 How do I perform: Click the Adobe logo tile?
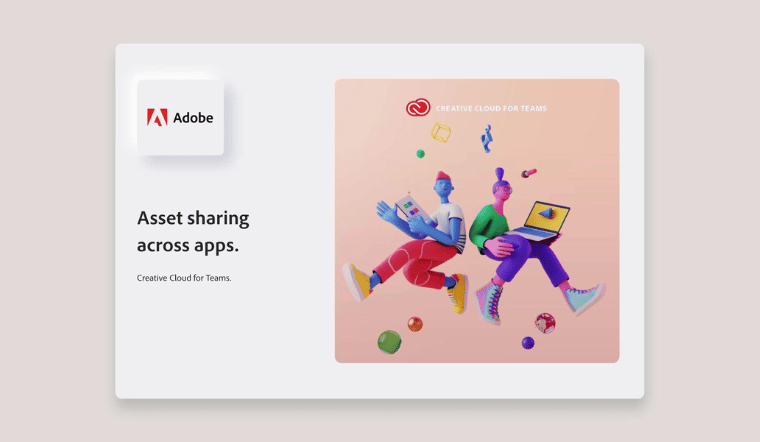point(180,117)
